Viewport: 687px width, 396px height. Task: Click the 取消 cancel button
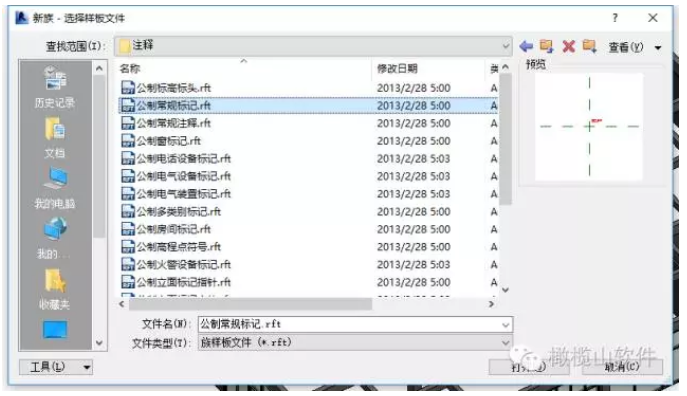coord(622,367)
